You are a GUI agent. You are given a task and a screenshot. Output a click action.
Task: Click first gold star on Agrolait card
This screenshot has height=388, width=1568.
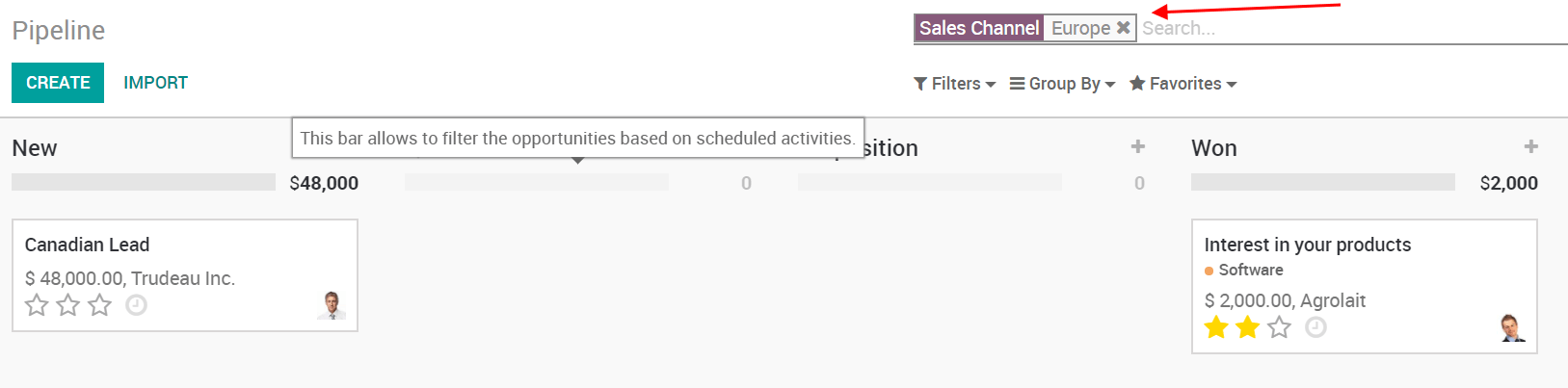(x=1216, y=327)
